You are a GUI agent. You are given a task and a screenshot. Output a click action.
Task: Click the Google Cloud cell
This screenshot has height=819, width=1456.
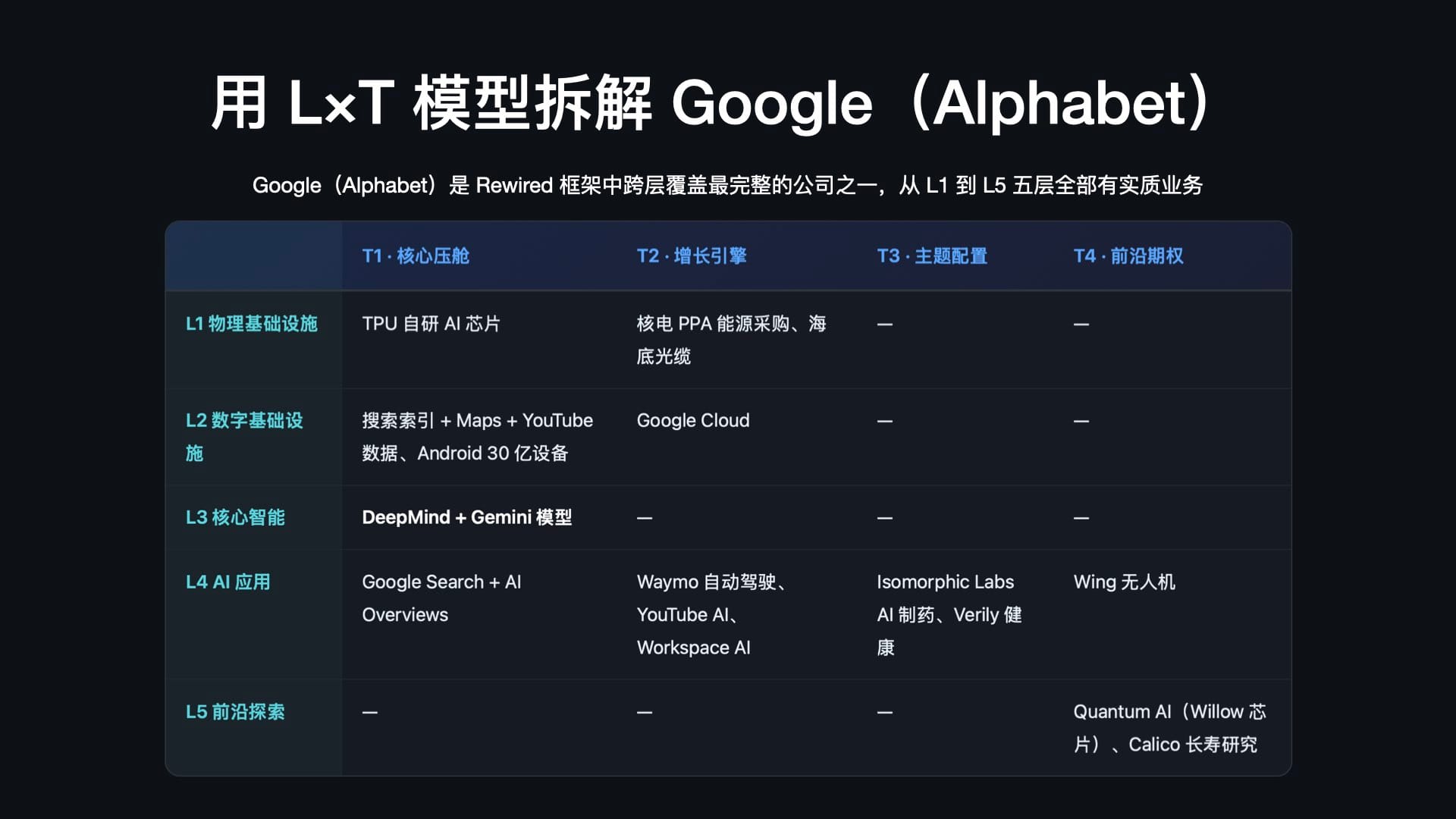pyautogui.click(x=692, y=421)
